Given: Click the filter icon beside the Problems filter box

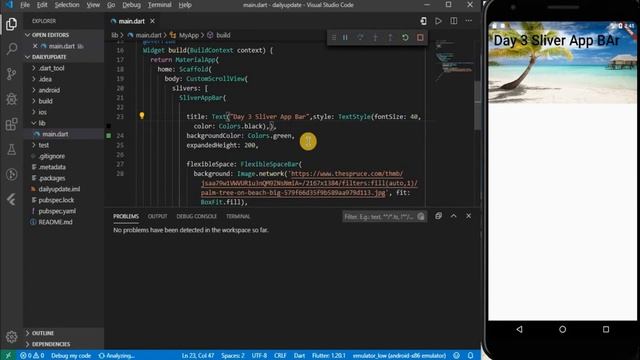Looking at the screenshot, I should click(x=421, y=216).
